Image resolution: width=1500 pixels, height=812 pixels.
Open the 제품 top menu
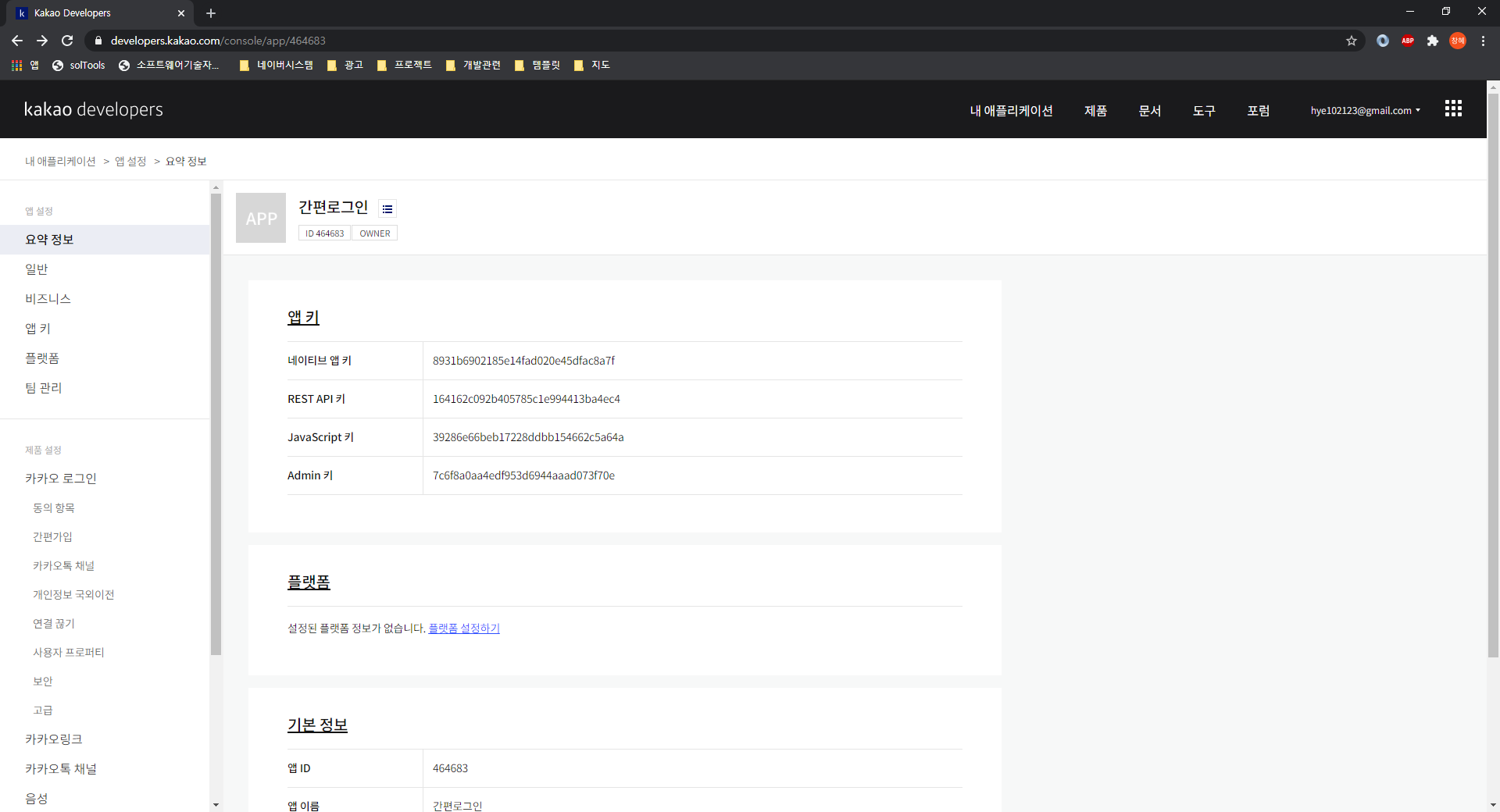coord(1095,111)
